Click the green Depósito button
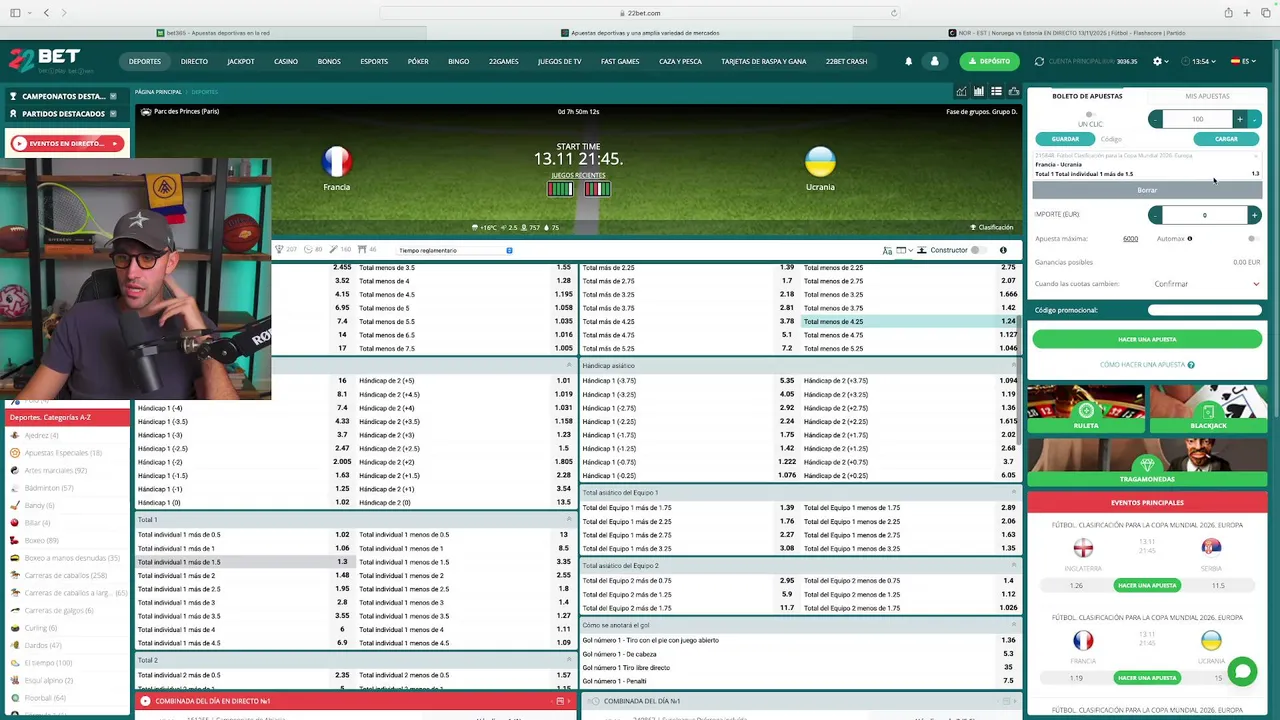Viewport: 1280px width, 720px height. [x=989, y=61]
